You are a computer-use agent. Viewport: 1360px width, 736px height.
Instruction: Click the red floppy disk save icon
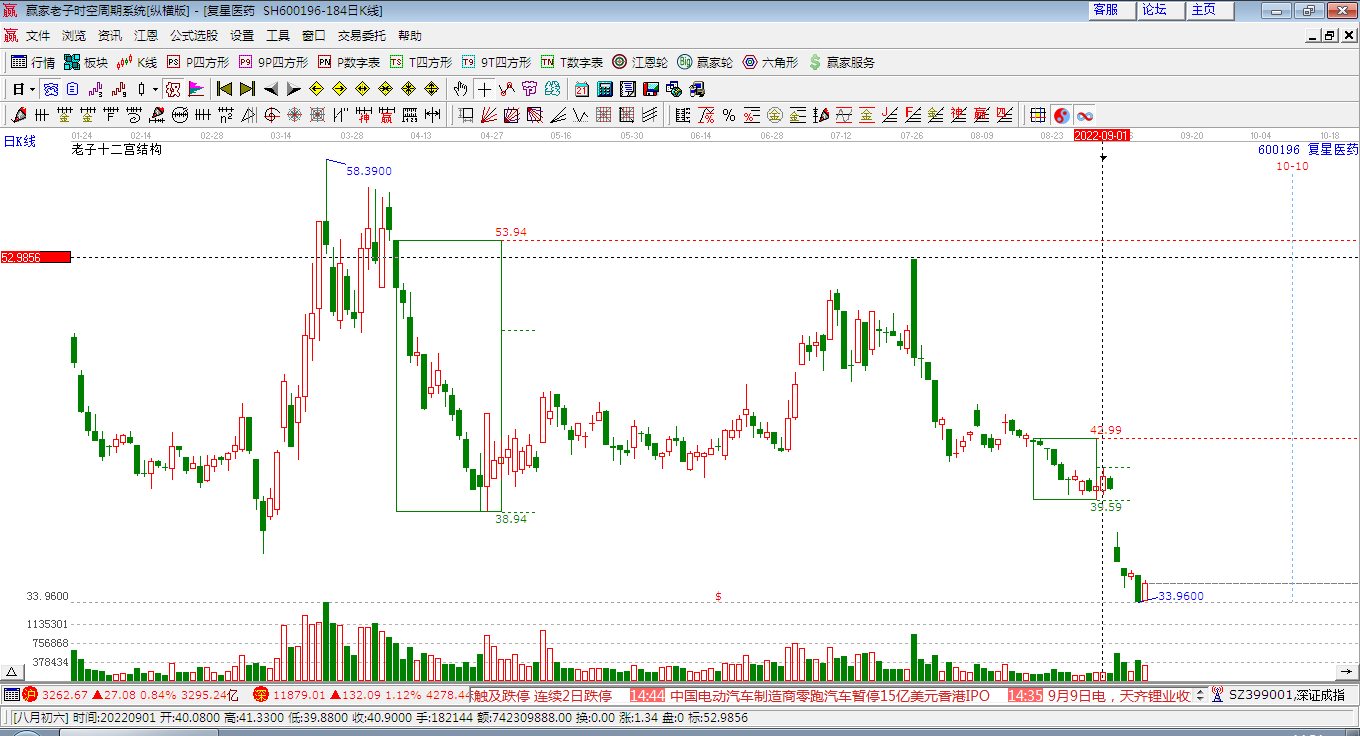(x=651, y=89)
